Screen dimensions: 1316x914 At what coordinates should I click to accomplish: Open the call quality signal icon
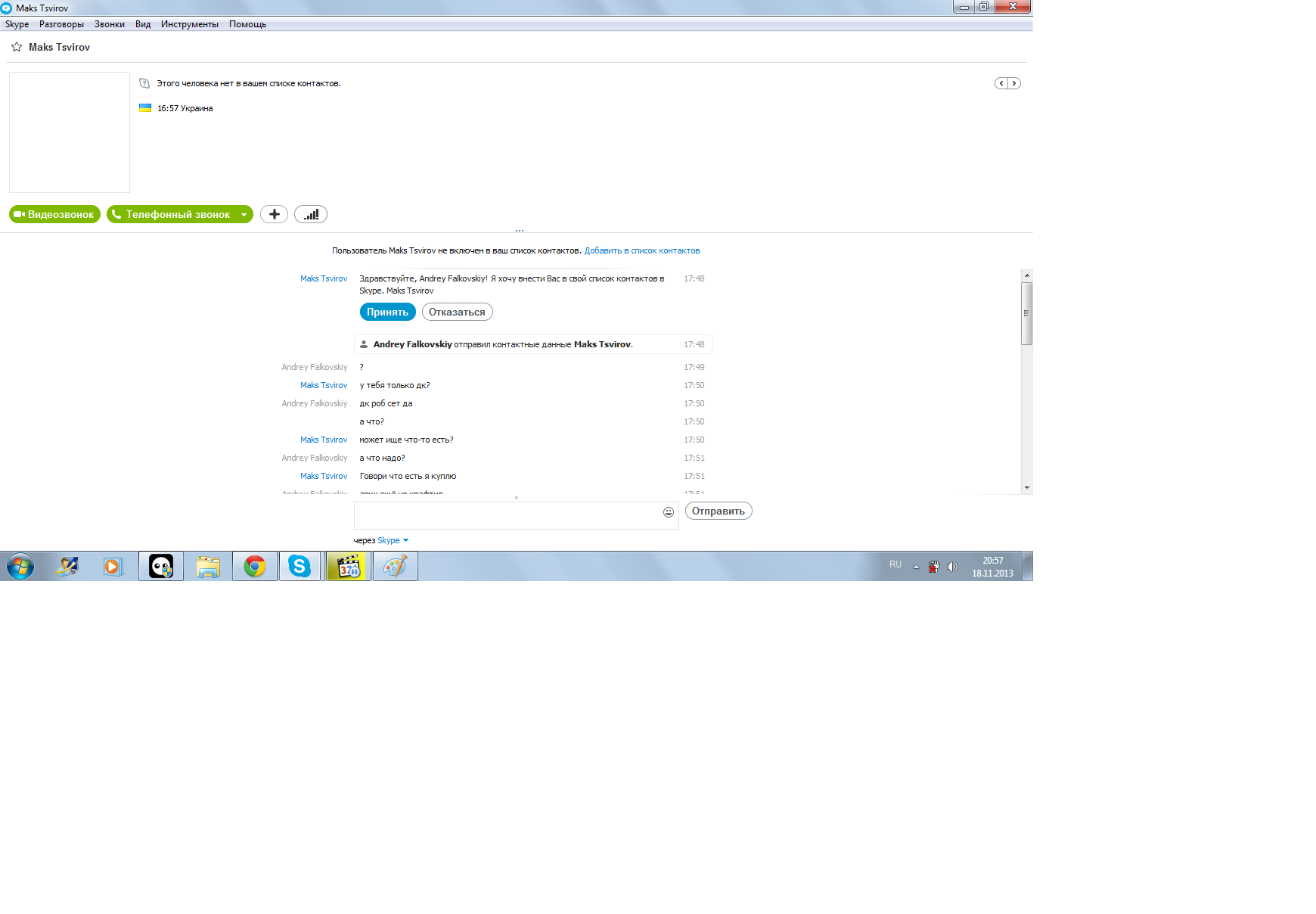pyautogui.click(x=311, y=214)
